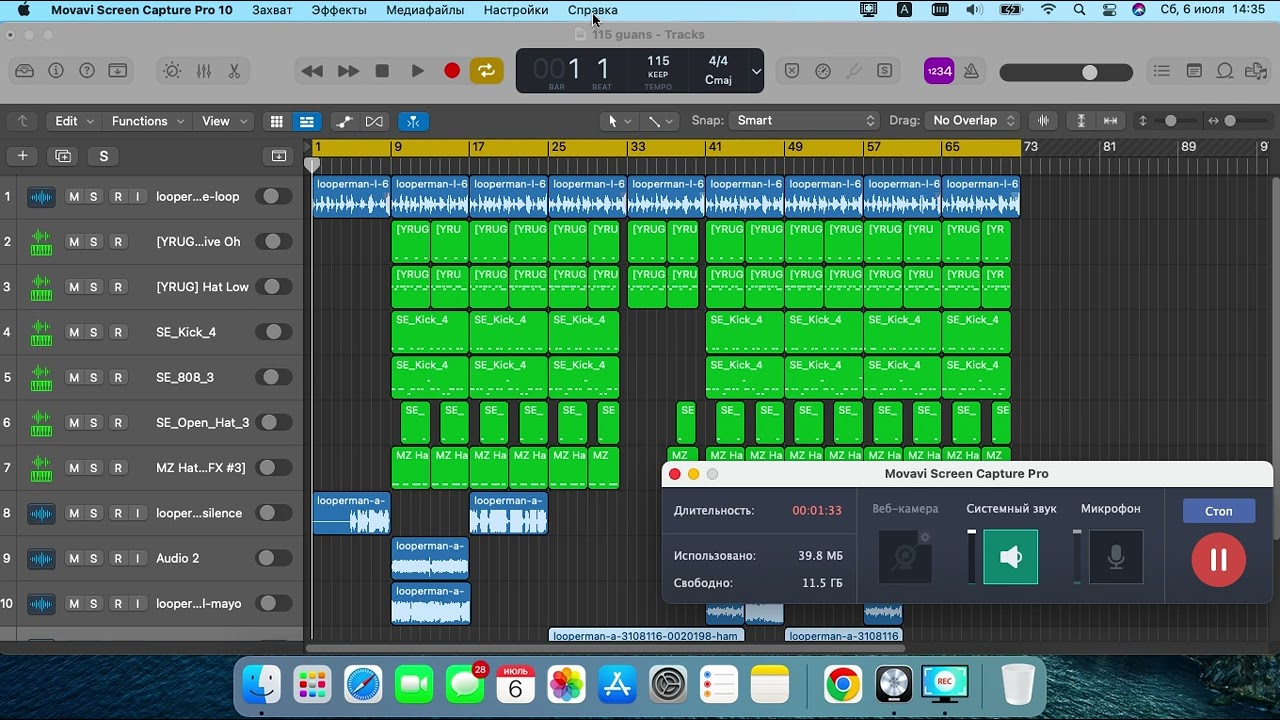Image resolution: width=1280 pixels, height=720 pixels.
Task: Open the pointer tool dropdown
Action: pyautogui.click(x=620, y=121)
